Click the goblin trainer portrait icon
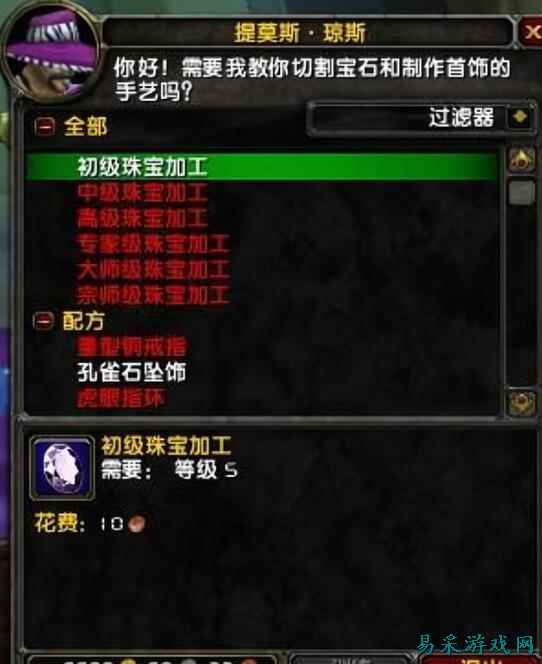542x664 pixels. (50, 52)
